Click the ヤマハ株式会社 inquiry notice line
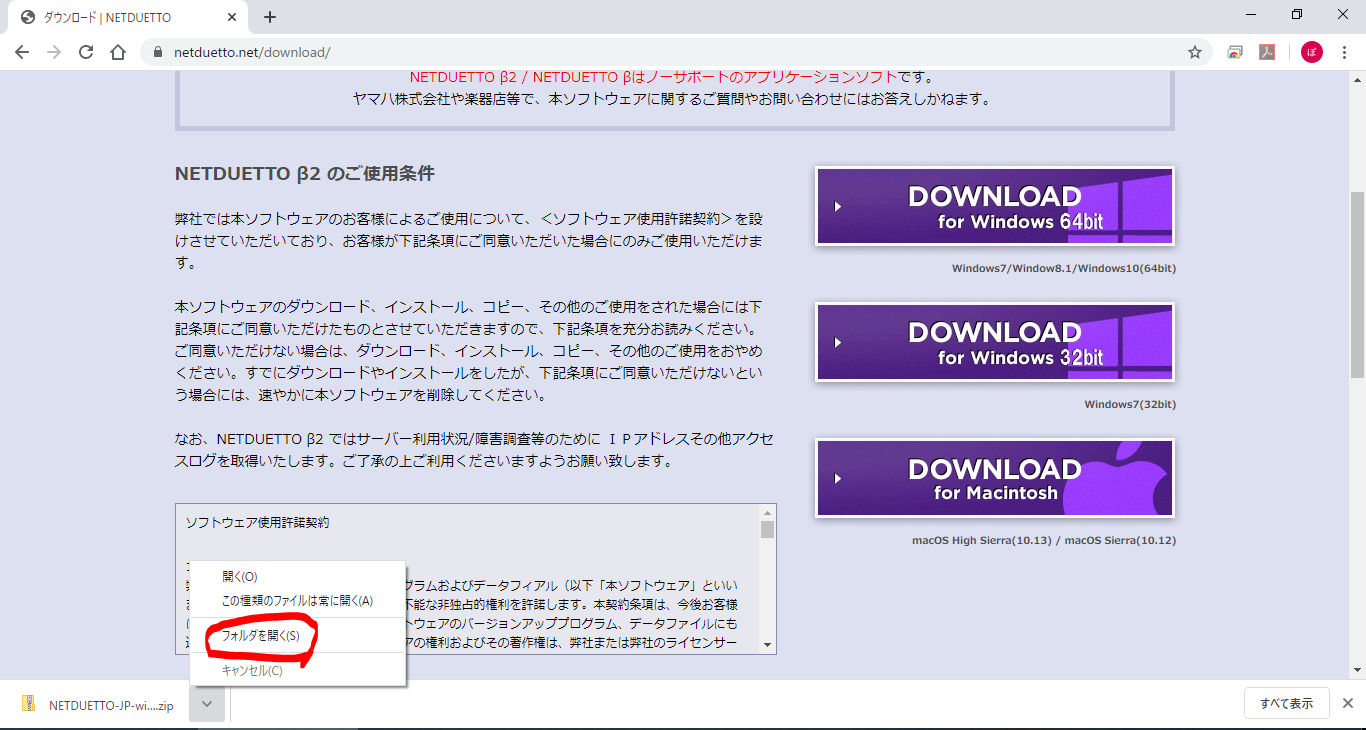 (x=671, y=99)
